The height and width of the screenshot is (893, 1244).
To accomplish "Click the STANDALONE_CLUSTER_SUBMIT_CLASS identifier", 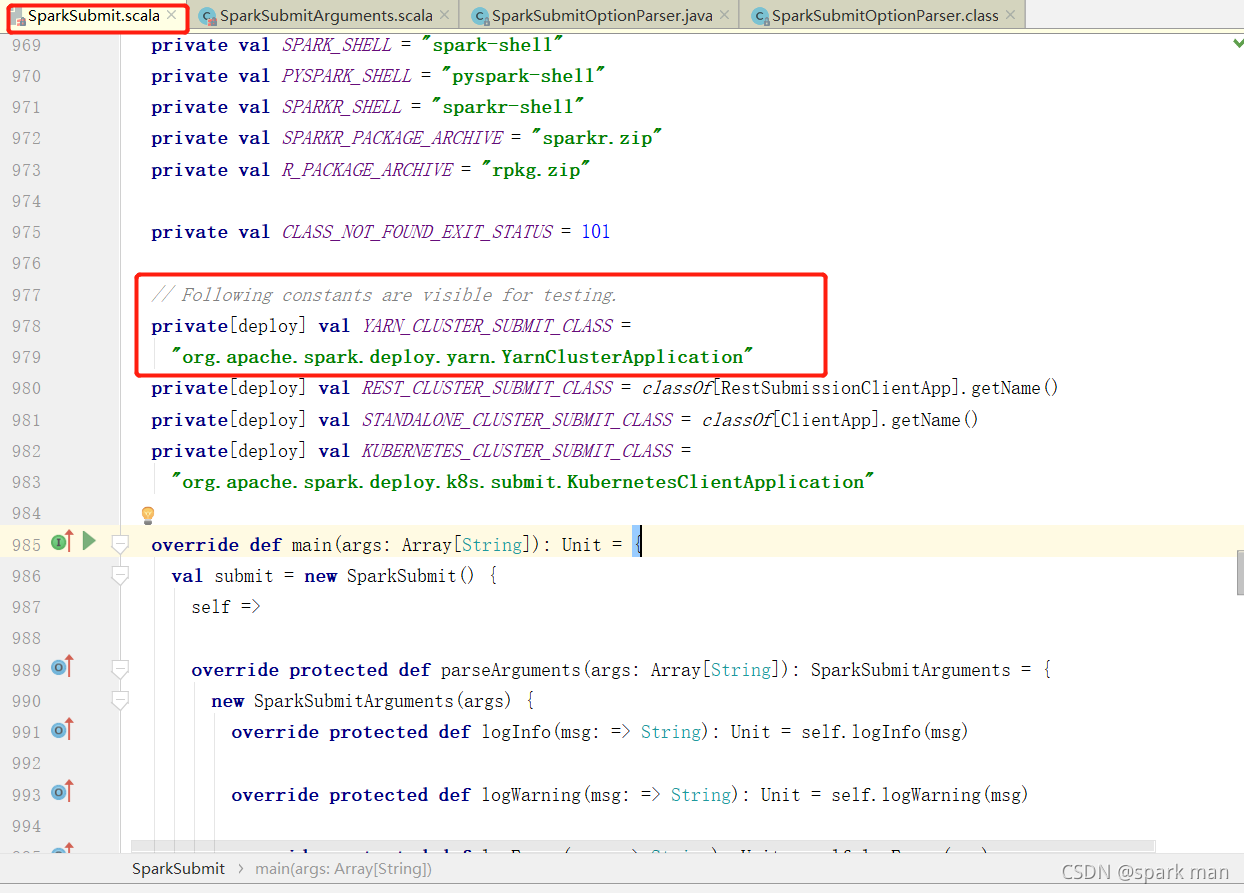I will [x=517, y=420].
